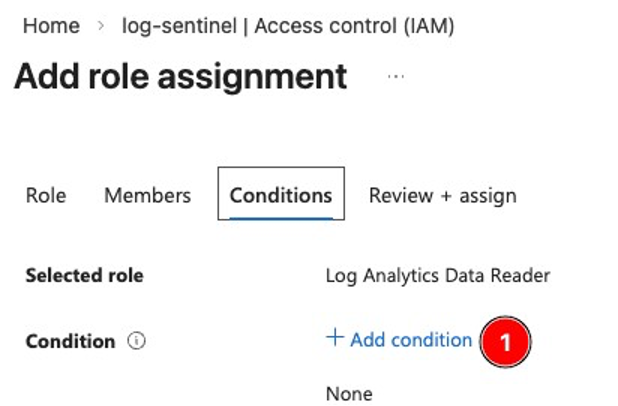Screen dimensions: 618x406
Task: Click the Add condition link text
Action: tap(411, 340)
